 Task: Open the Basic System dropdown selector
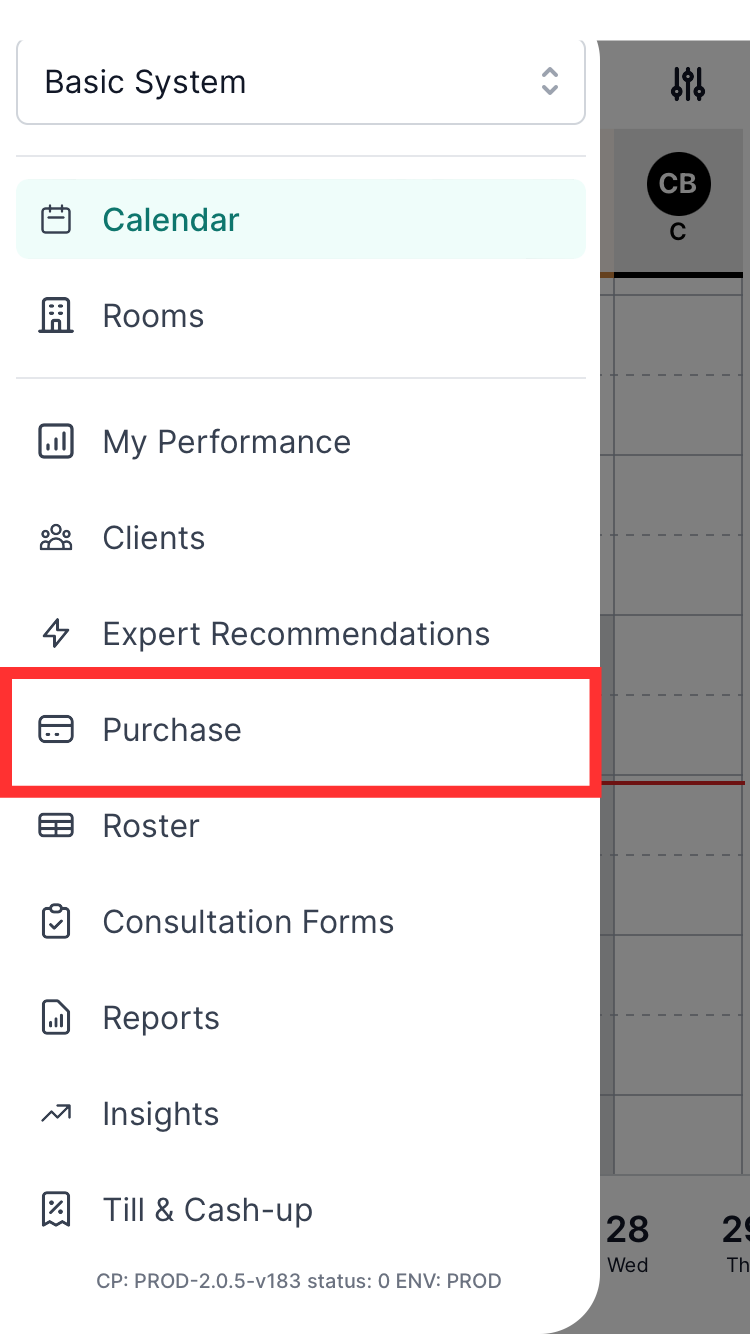pyautogui.click(x=300, y=82)
